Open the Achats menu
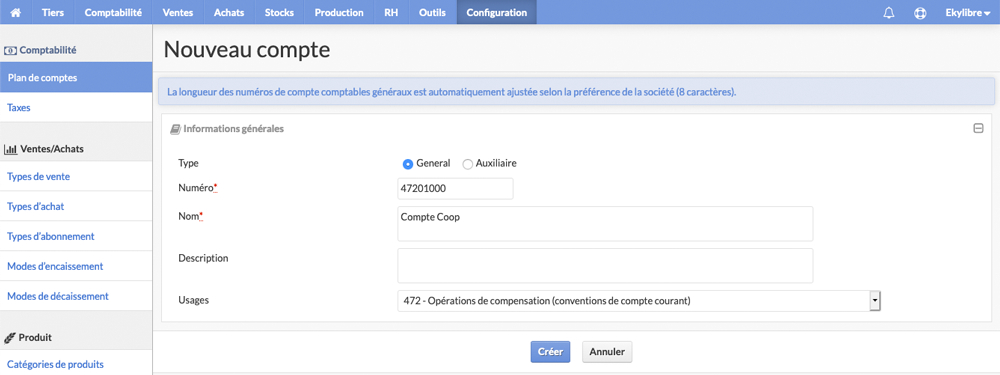This screenshot has width=1000, height=375. coord(229,12)
